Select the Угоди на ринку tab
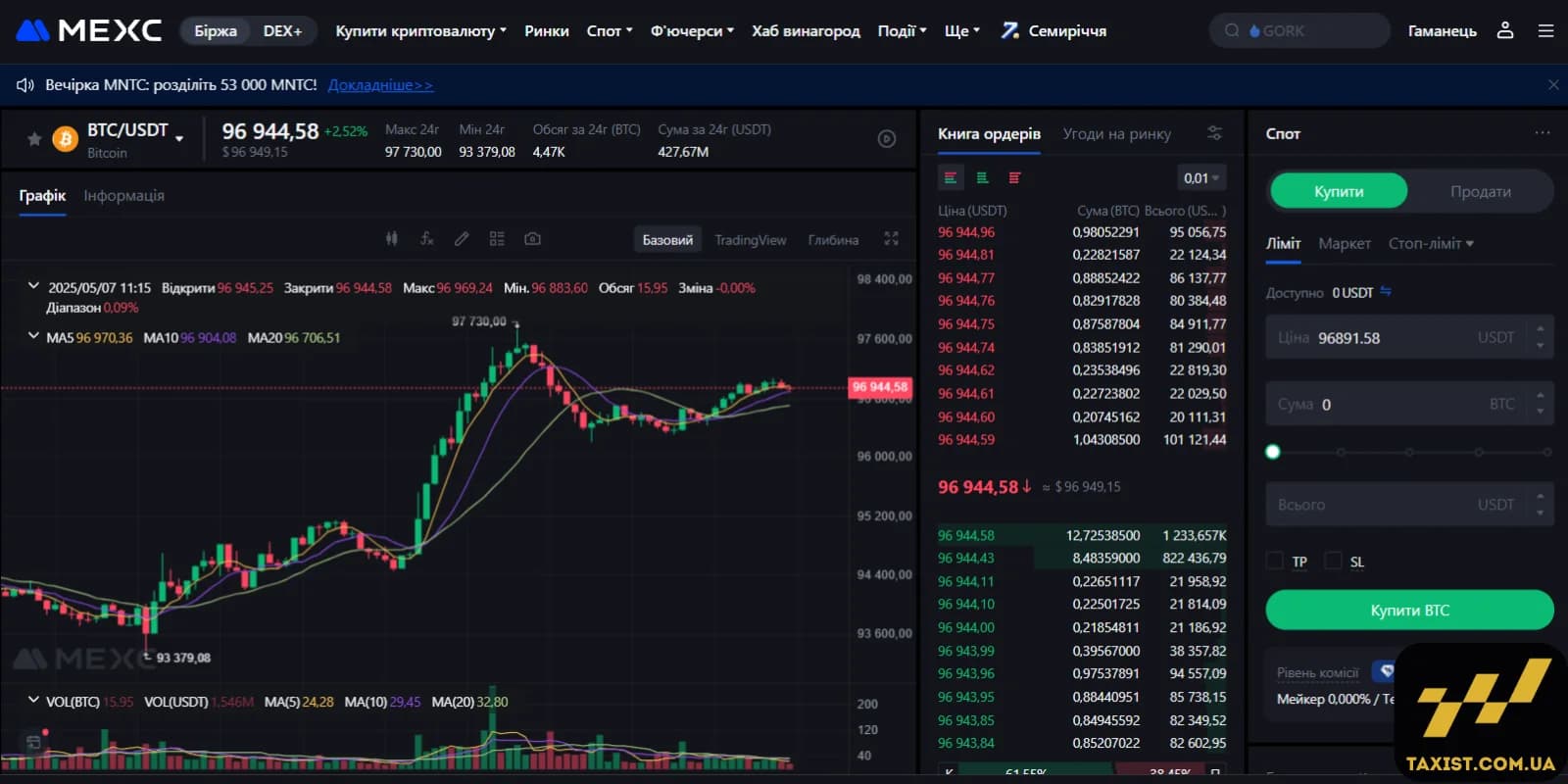Image resolution: width=1568 pixels, height=784 pixels. [1117, 133]
